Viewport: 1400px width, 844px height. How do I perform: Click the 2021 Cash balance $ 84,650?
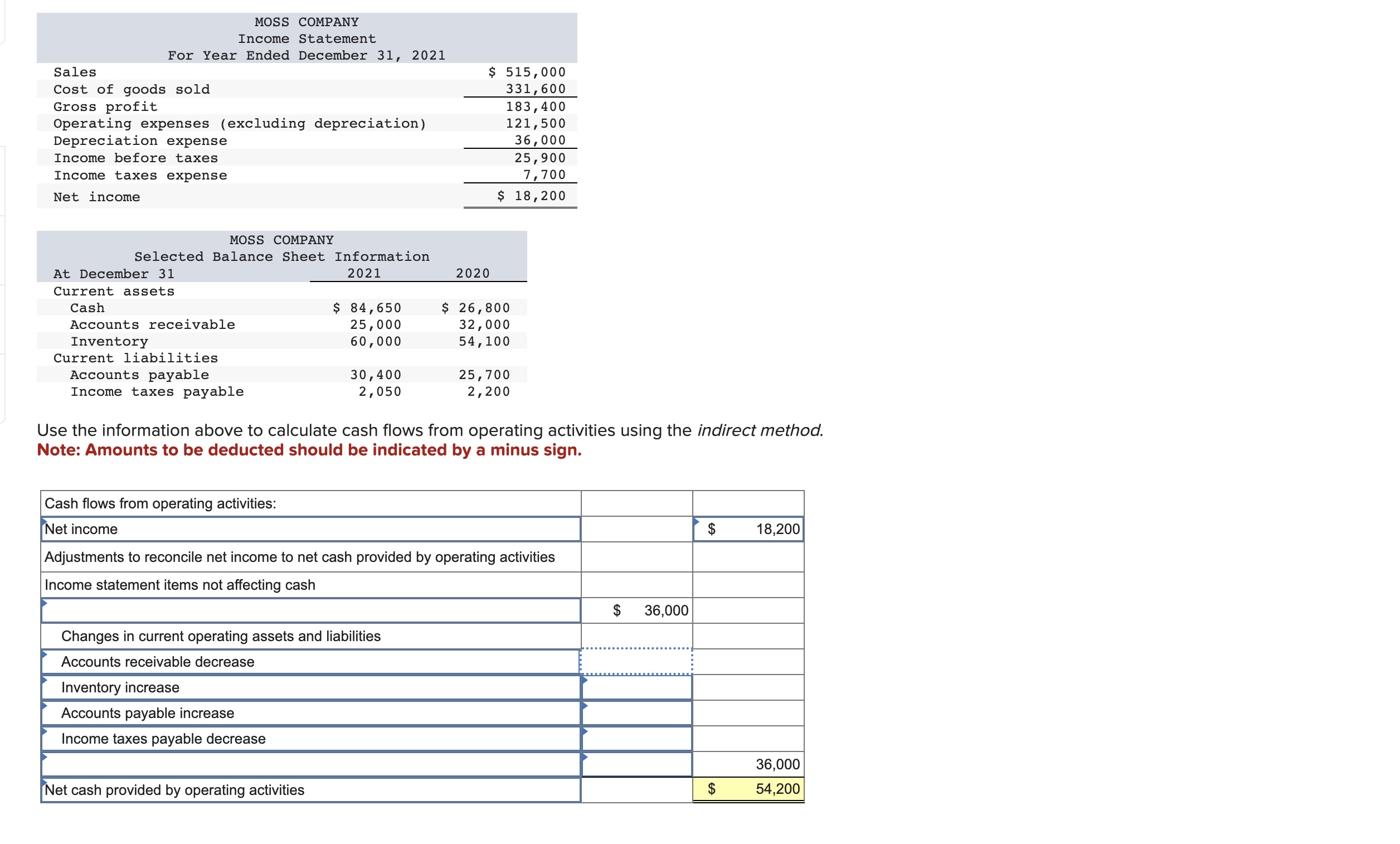(x=367, y=308)
